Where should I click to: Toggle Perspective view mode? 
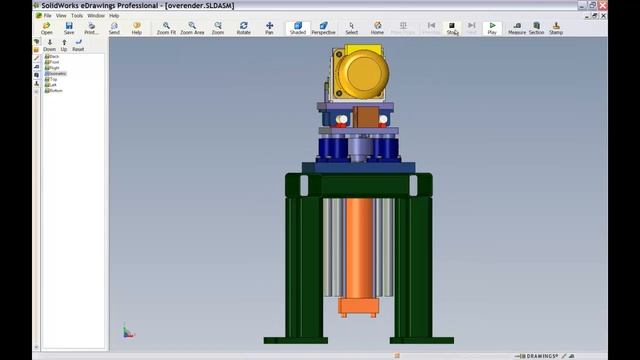point(323,28)
